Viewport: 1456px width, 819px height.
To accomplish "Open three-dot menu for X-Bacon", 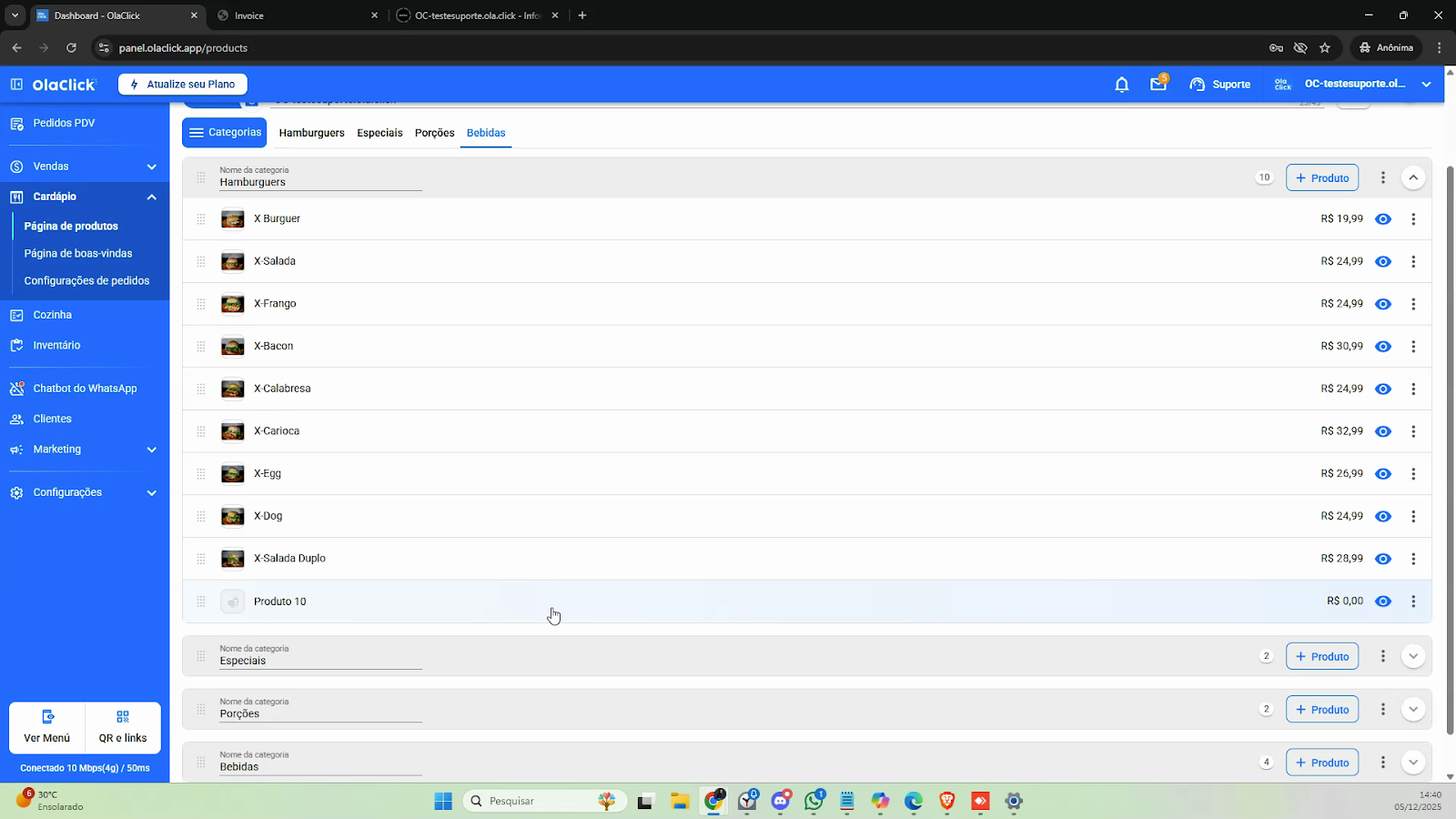I will 1412,347.
